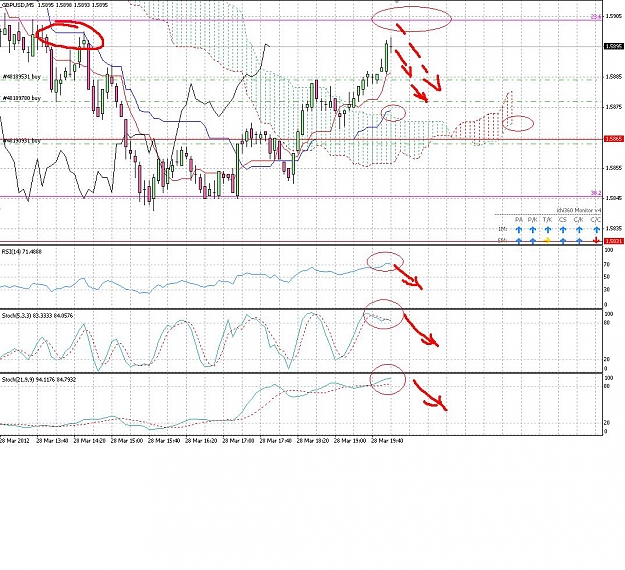Click the 1.5905 price on the axis
This screenshot has width=625, height=570.
tap(614, 16)
